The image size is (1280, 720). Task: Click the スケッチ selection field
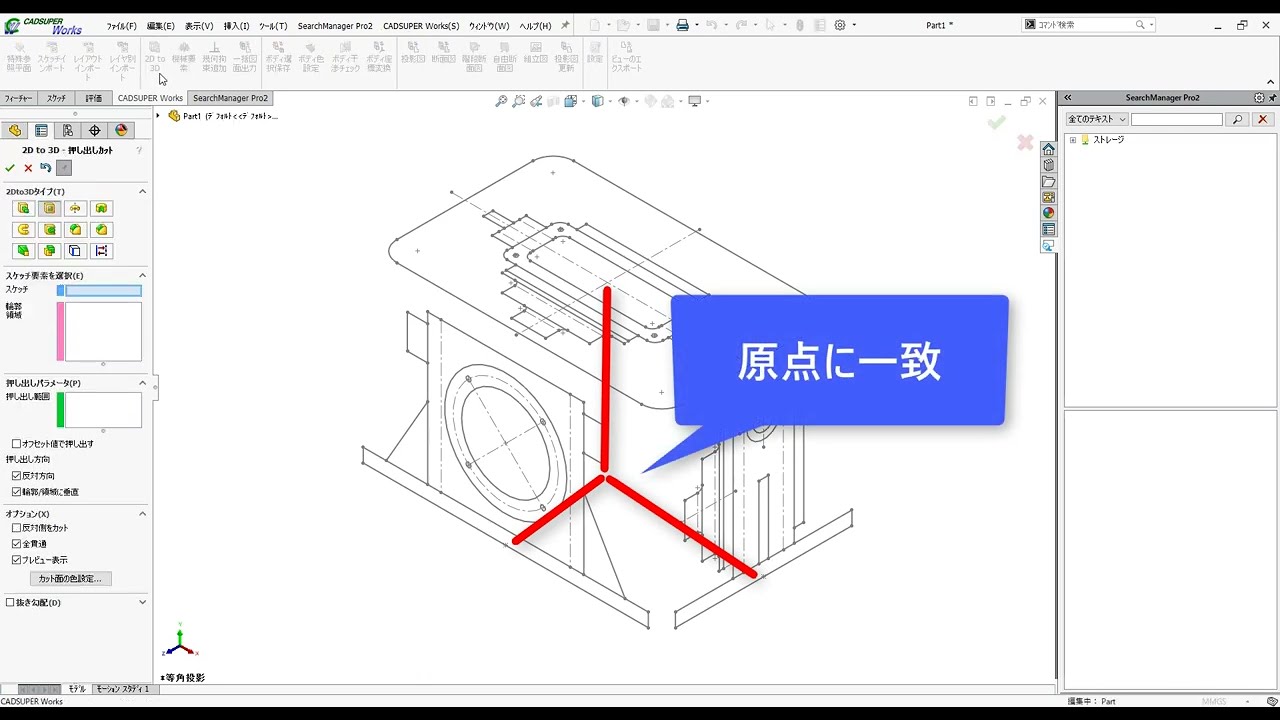[103, 291]
